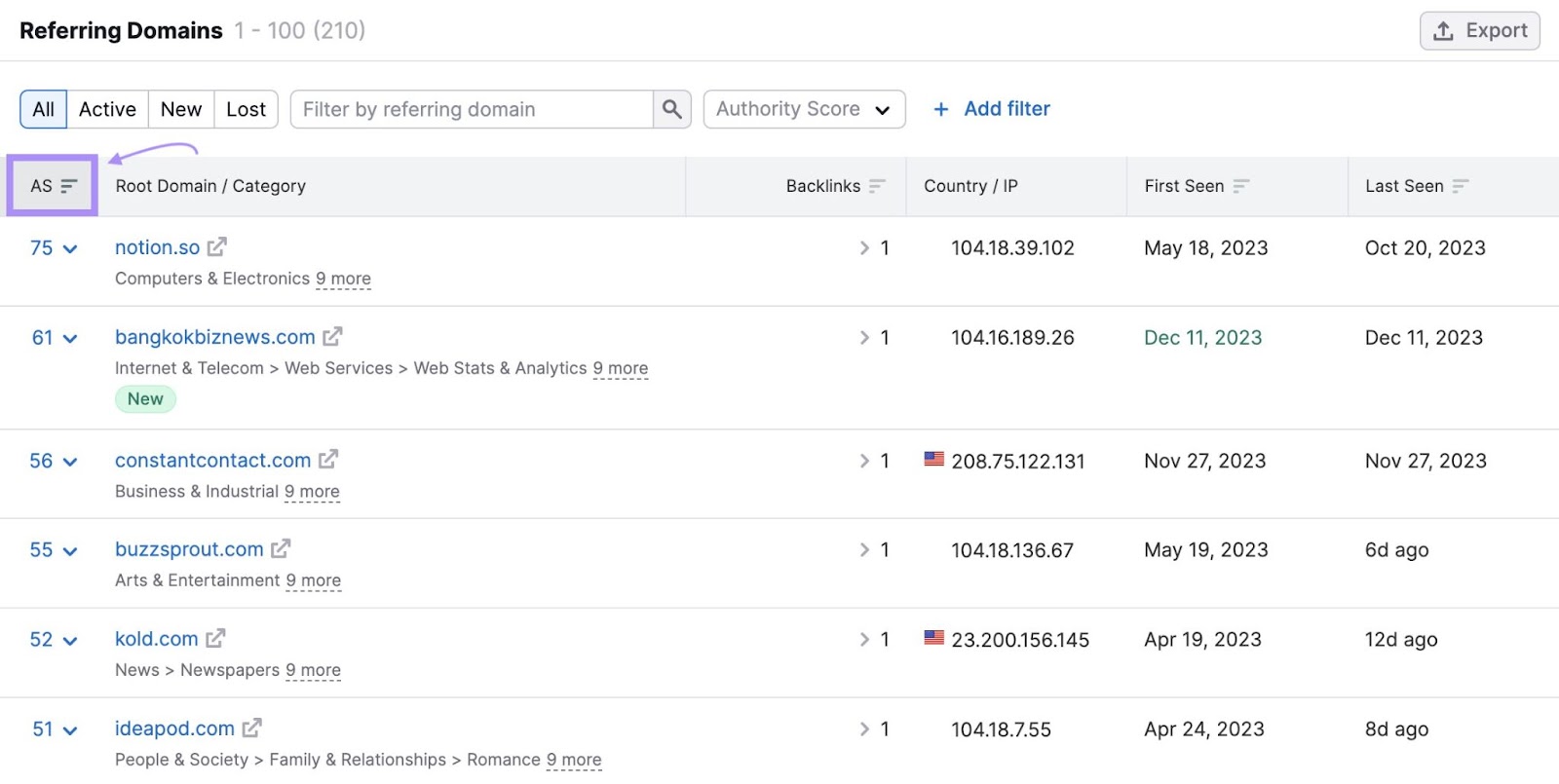Image resolution: width=1559 pixels, height=784 pixels.
Task: Click IP address 104.18.136.67
Action: 1012,550
